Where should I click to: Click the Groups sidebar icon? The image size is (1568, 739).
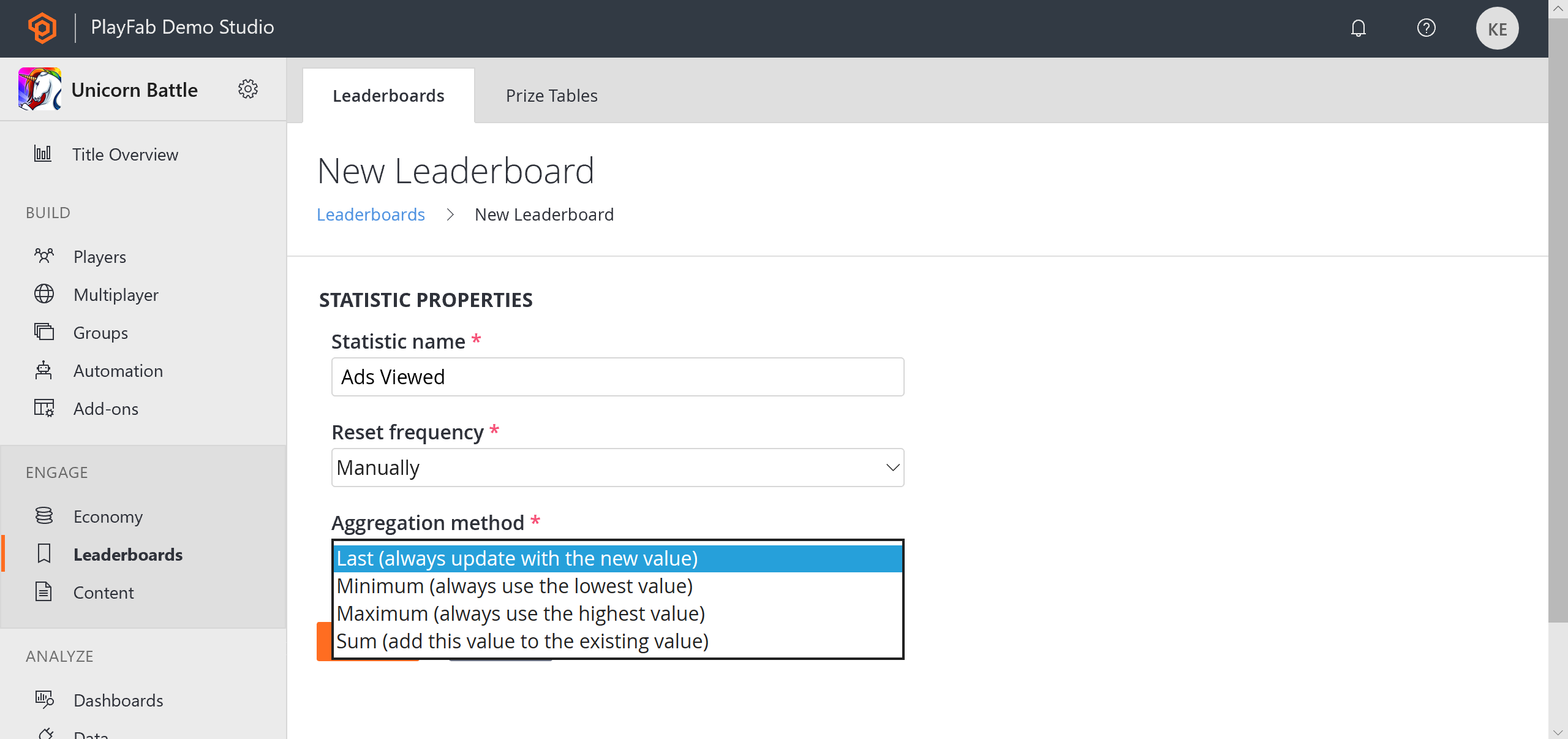pyautogui.click(x=43, y=332)
